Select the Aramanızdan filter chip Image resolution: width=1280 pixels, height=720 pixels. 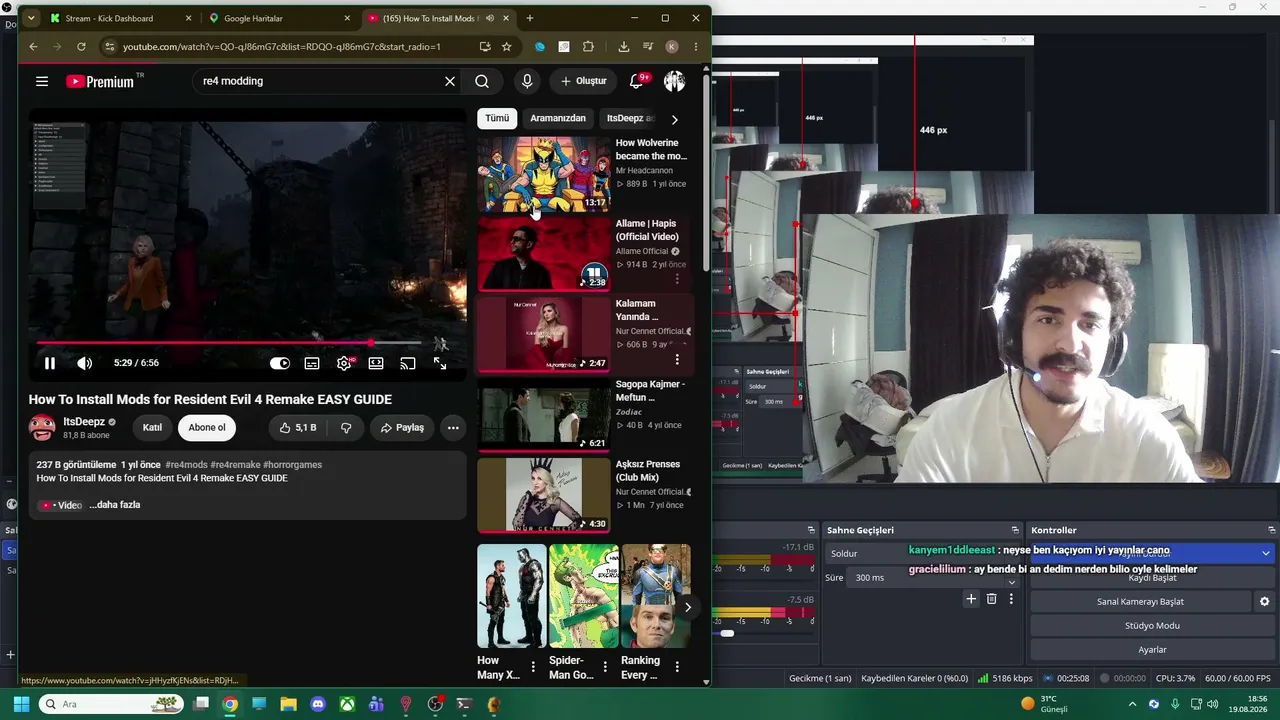coord(558,118)
